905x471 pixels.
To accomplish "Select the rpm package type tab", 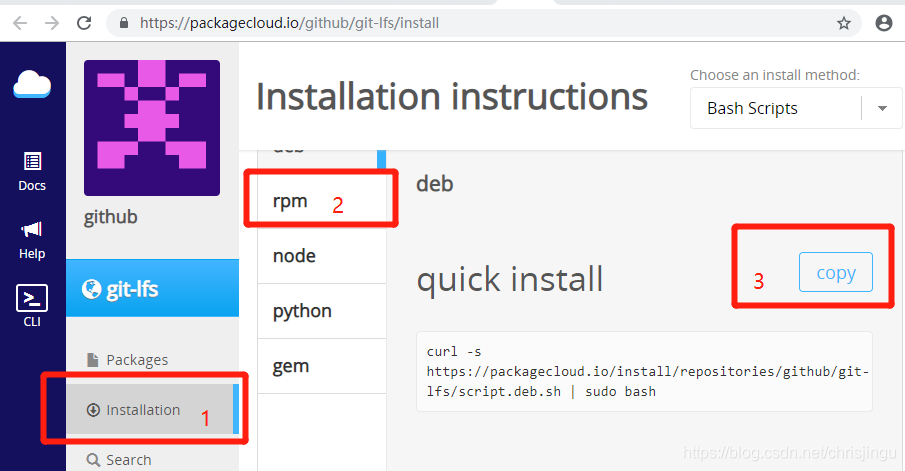I will [322, 201].
